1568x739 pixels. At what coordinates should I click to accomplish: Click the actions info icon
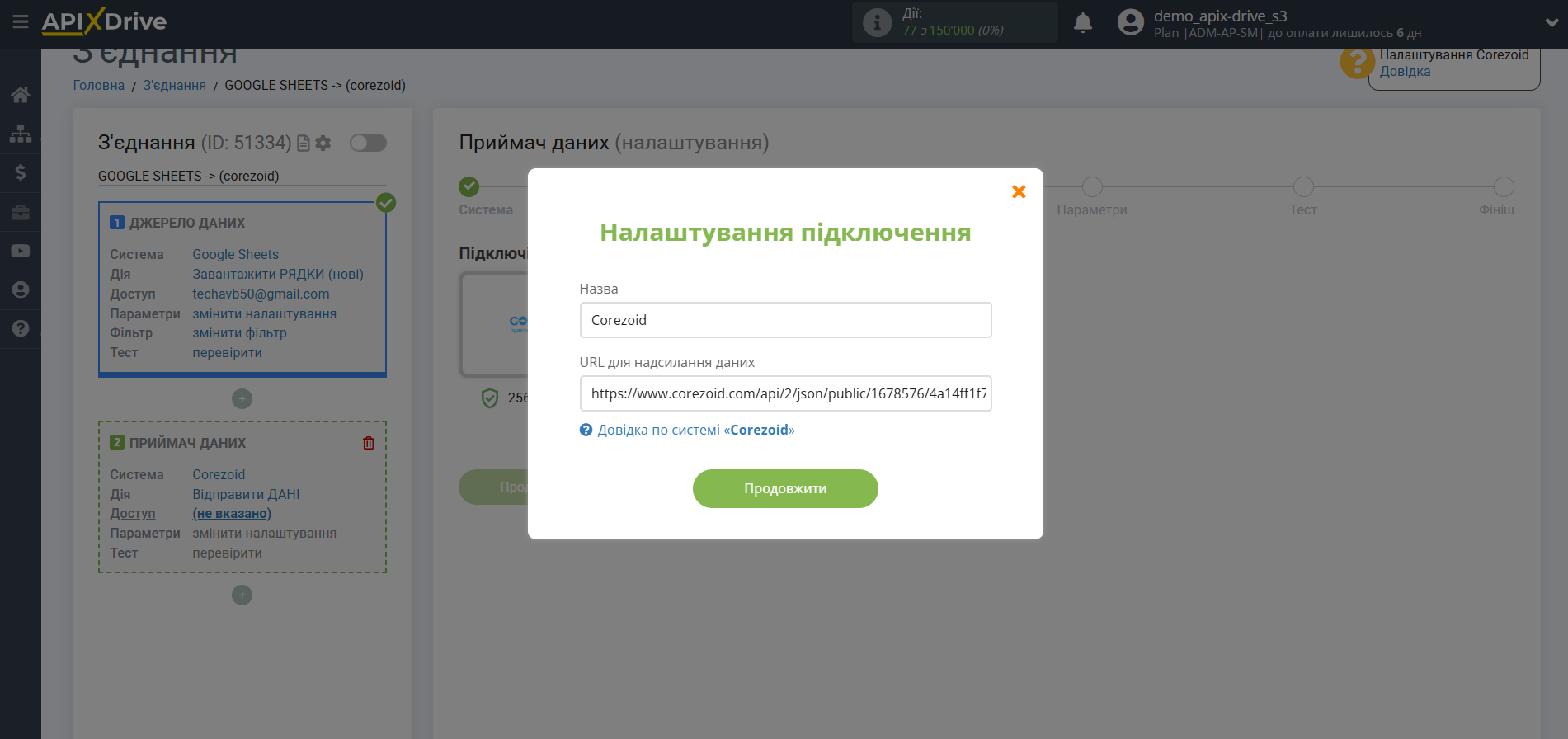pos(877,22)
